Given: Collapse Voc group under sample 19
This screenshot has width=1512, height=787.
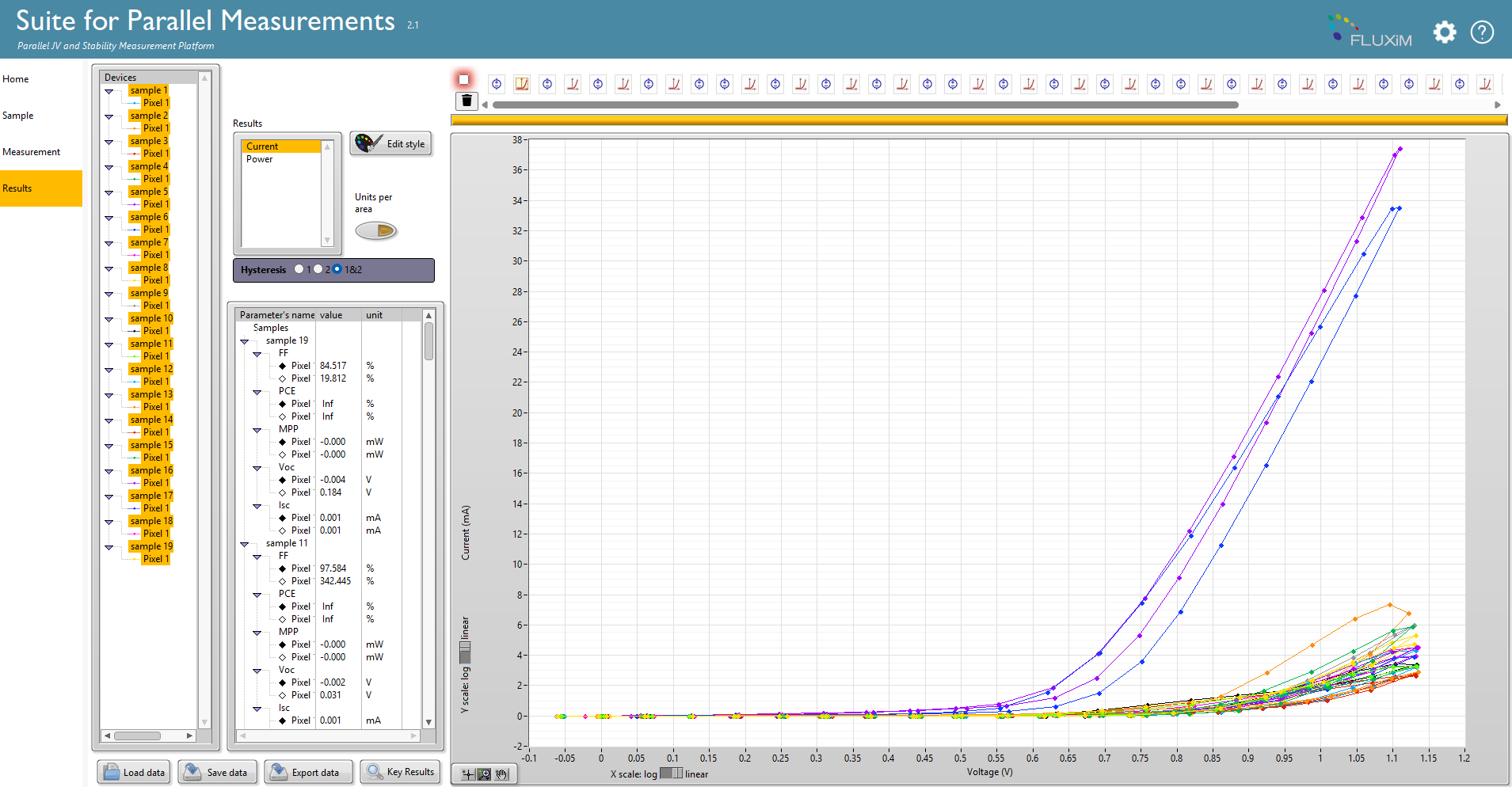Looking at the screenshot, I should coord(257,468).
